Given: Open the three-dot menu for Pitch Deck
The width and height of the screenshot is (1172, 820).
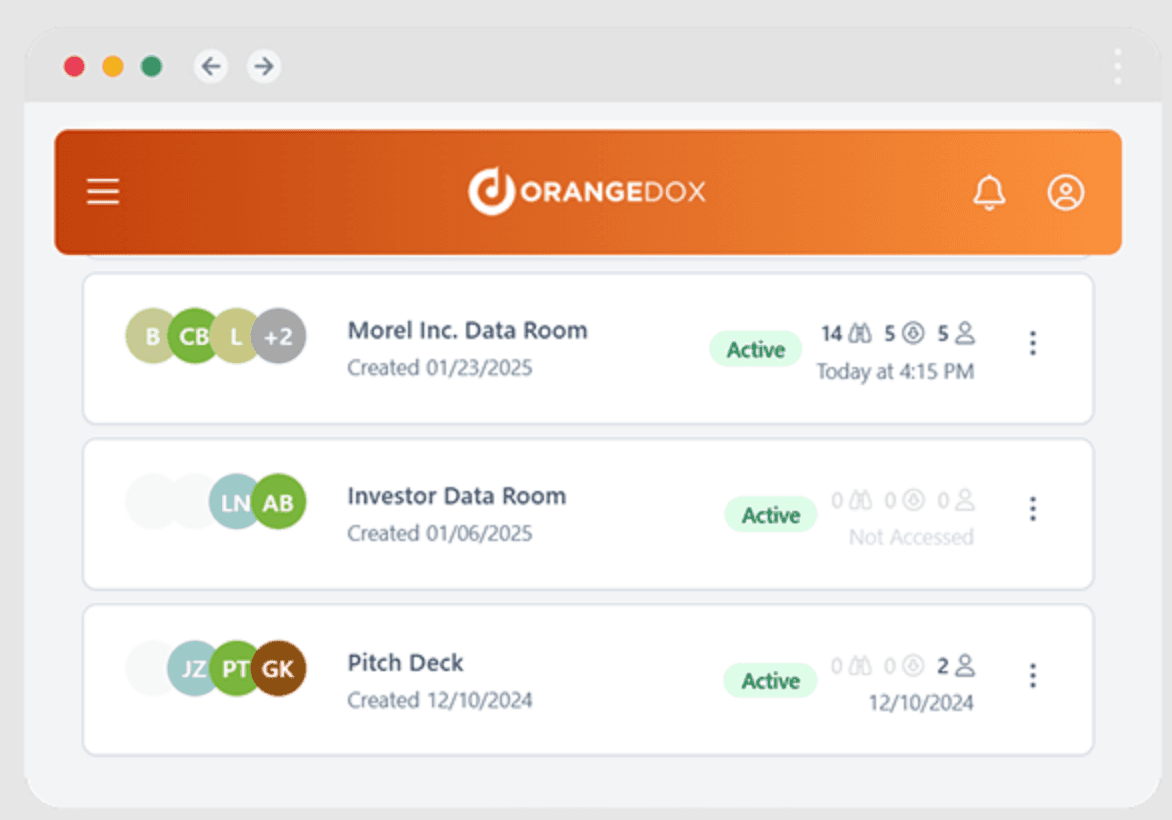Looking at the screenshot, I should (x=1032, y=676).
